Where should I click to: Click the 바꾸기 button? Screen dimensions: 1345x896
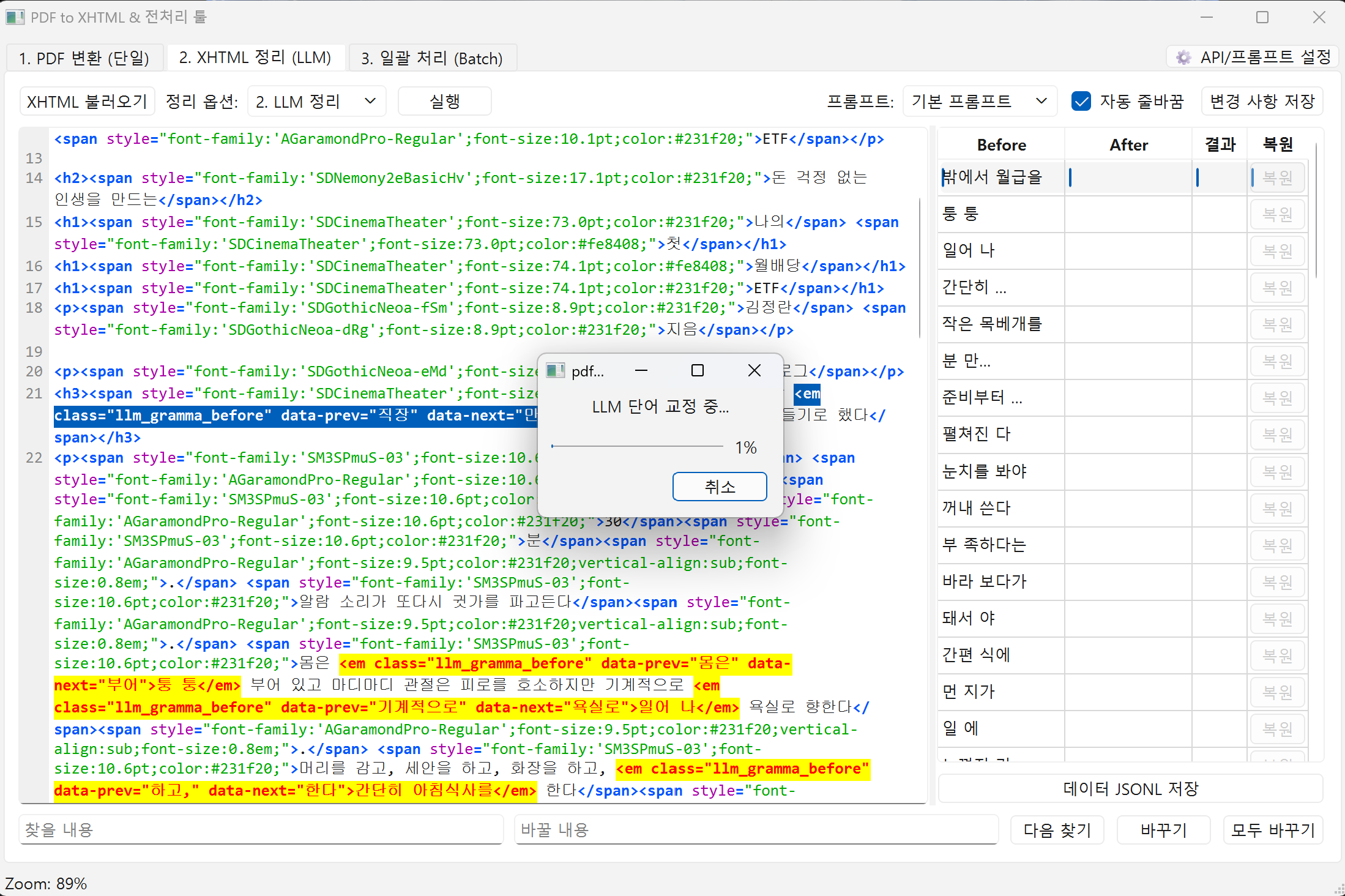coord(1163,830)
